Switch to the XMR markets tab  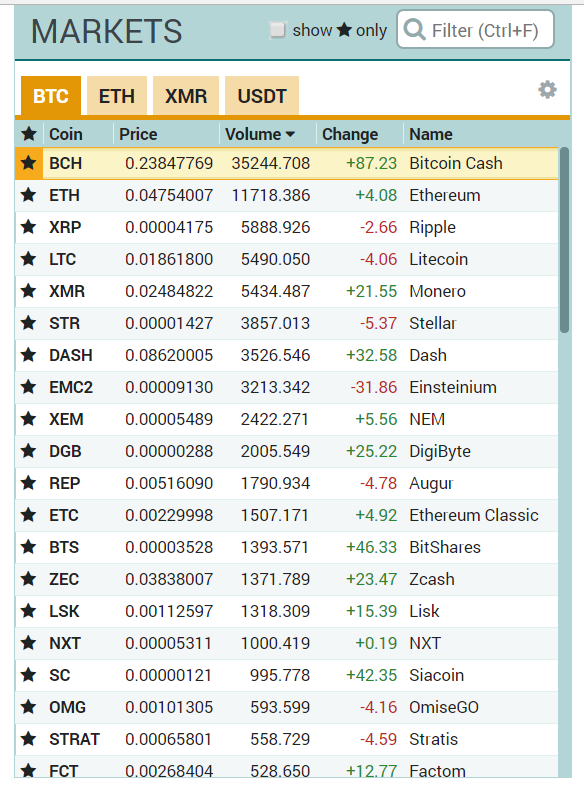click(x=186, y=96)
